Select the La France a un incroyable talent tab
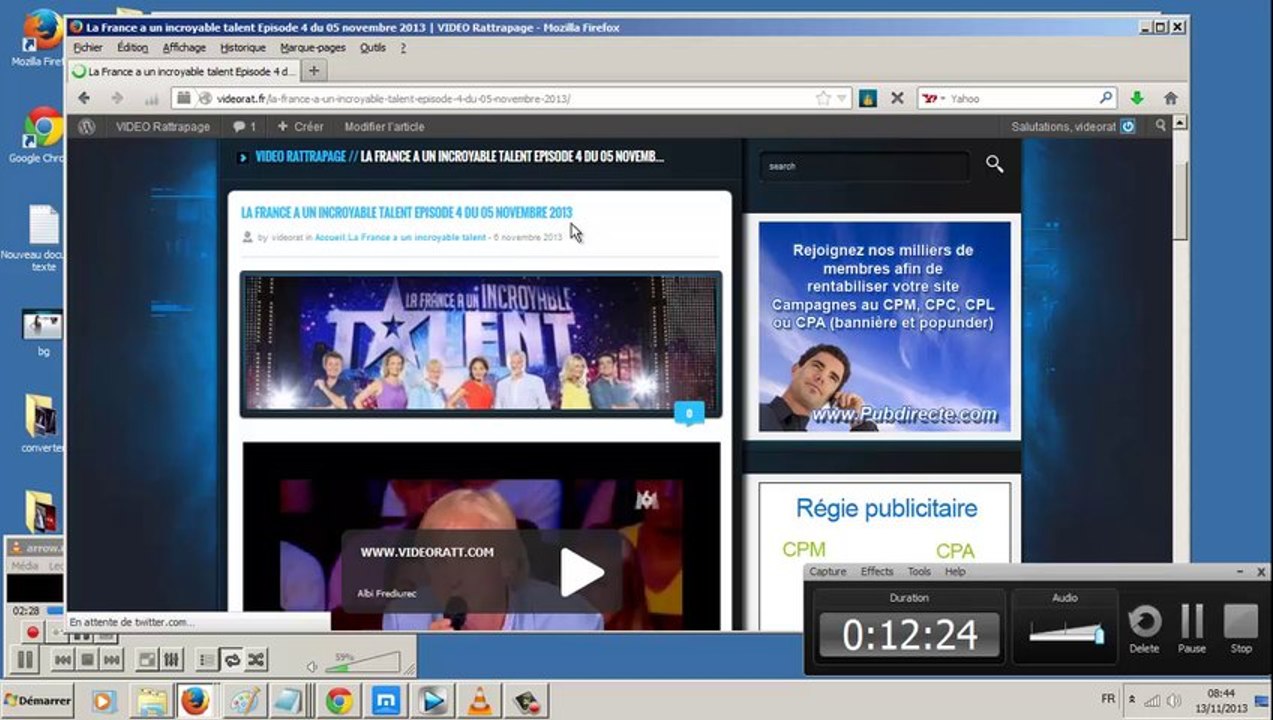The image size is (1273, 720). 184,71
